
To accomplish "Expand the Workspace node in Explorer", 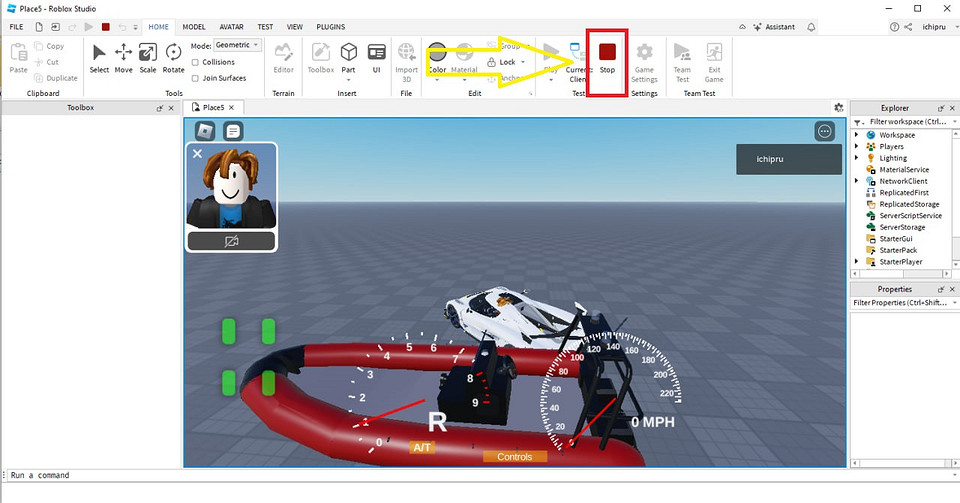I will tap(857, 135).
